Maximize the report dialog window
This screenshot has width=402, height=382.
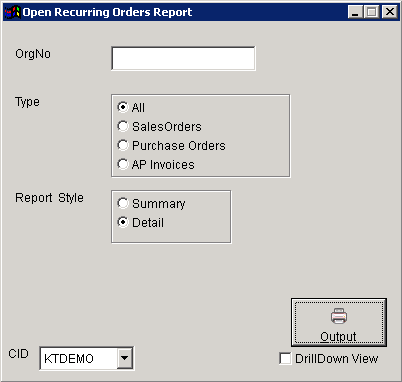tap(372, 12)
